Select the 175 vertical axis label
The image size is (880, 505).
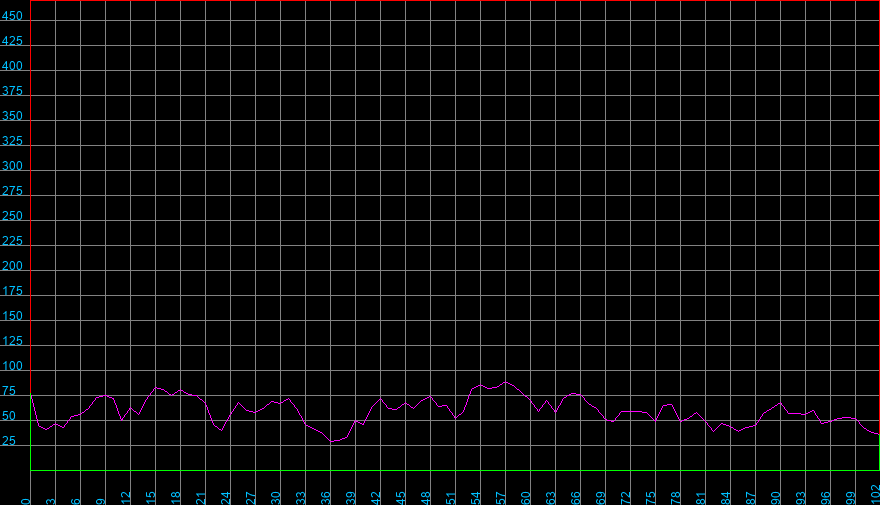click(12, 291)
